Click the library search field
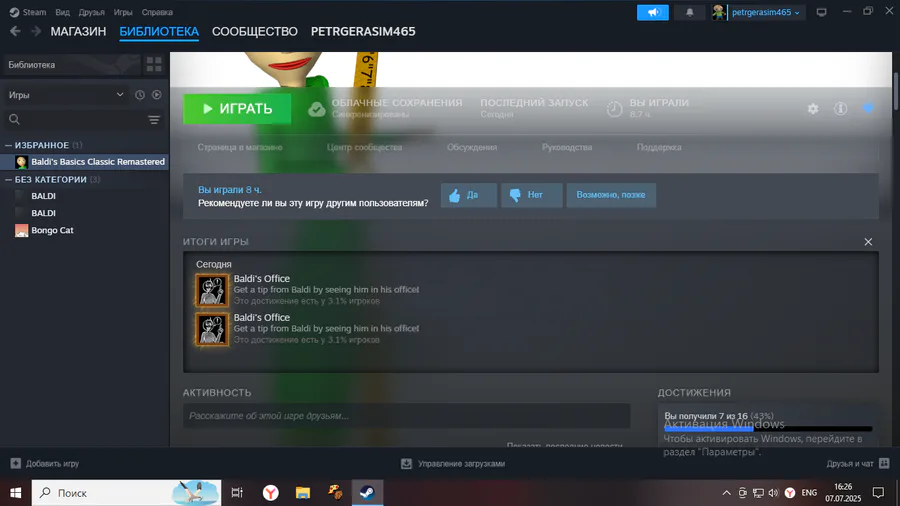Viewport: 900px width, 506px height. [75, 119]
